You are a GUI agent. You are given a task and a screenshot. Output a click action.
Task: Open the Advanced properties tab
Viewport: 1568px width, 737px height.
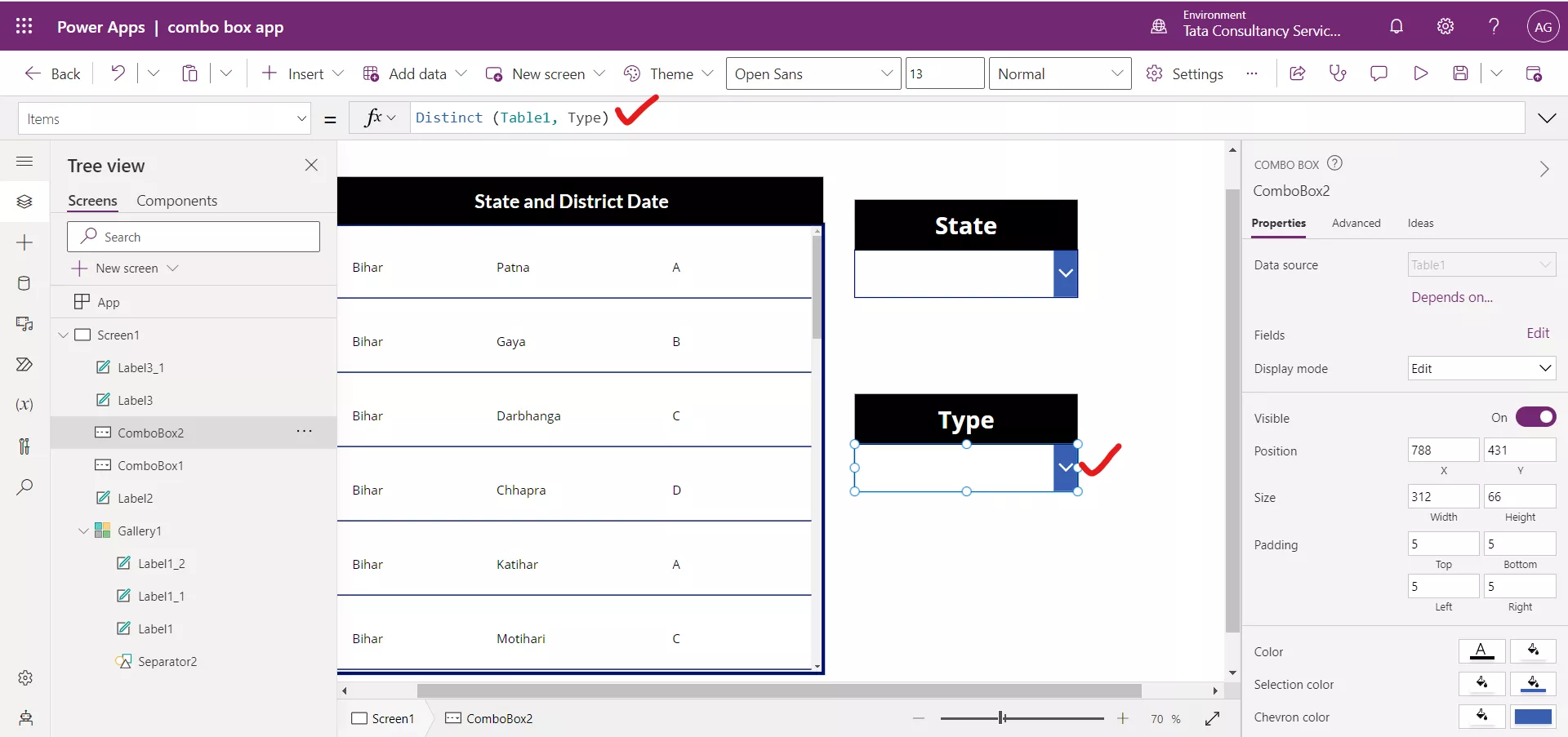(1356, 223)
